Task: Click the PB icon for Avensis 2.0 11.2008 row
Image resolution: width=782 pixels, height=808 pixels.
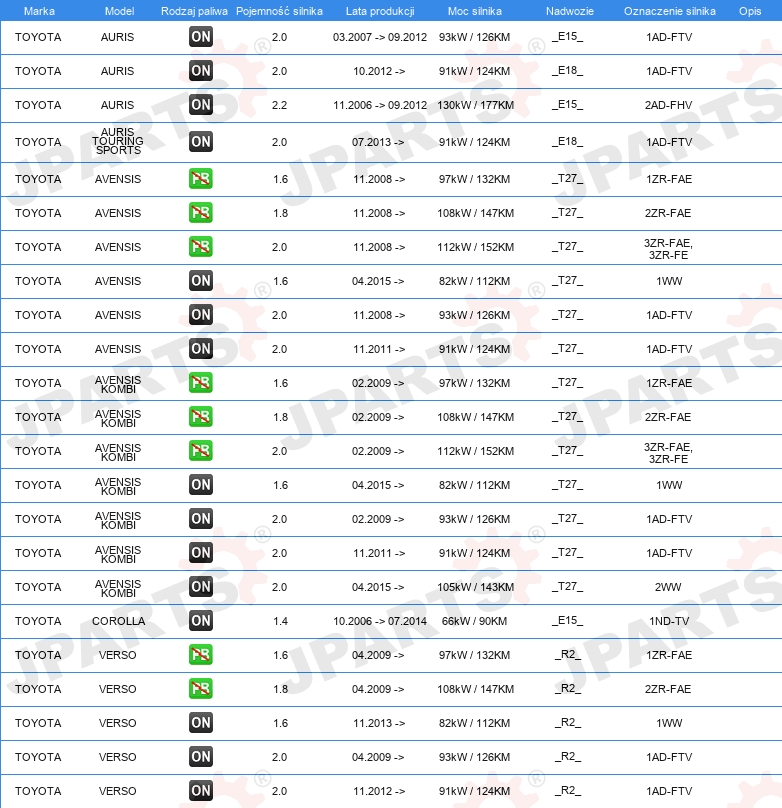Action: pos(201,247)
